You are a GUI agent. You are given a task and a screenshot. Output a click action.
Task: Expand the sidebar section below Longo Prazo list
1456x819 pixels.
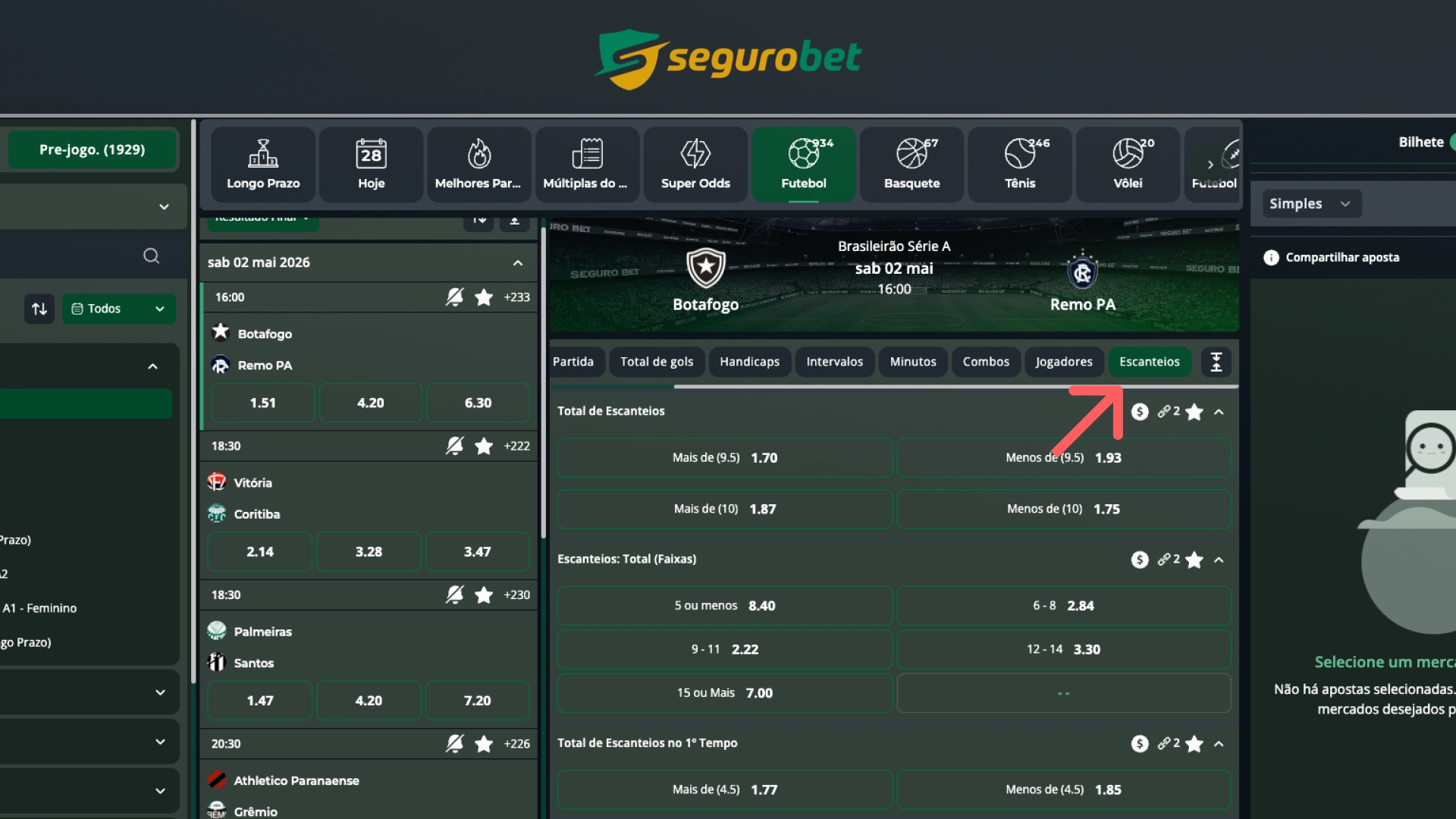160,692
